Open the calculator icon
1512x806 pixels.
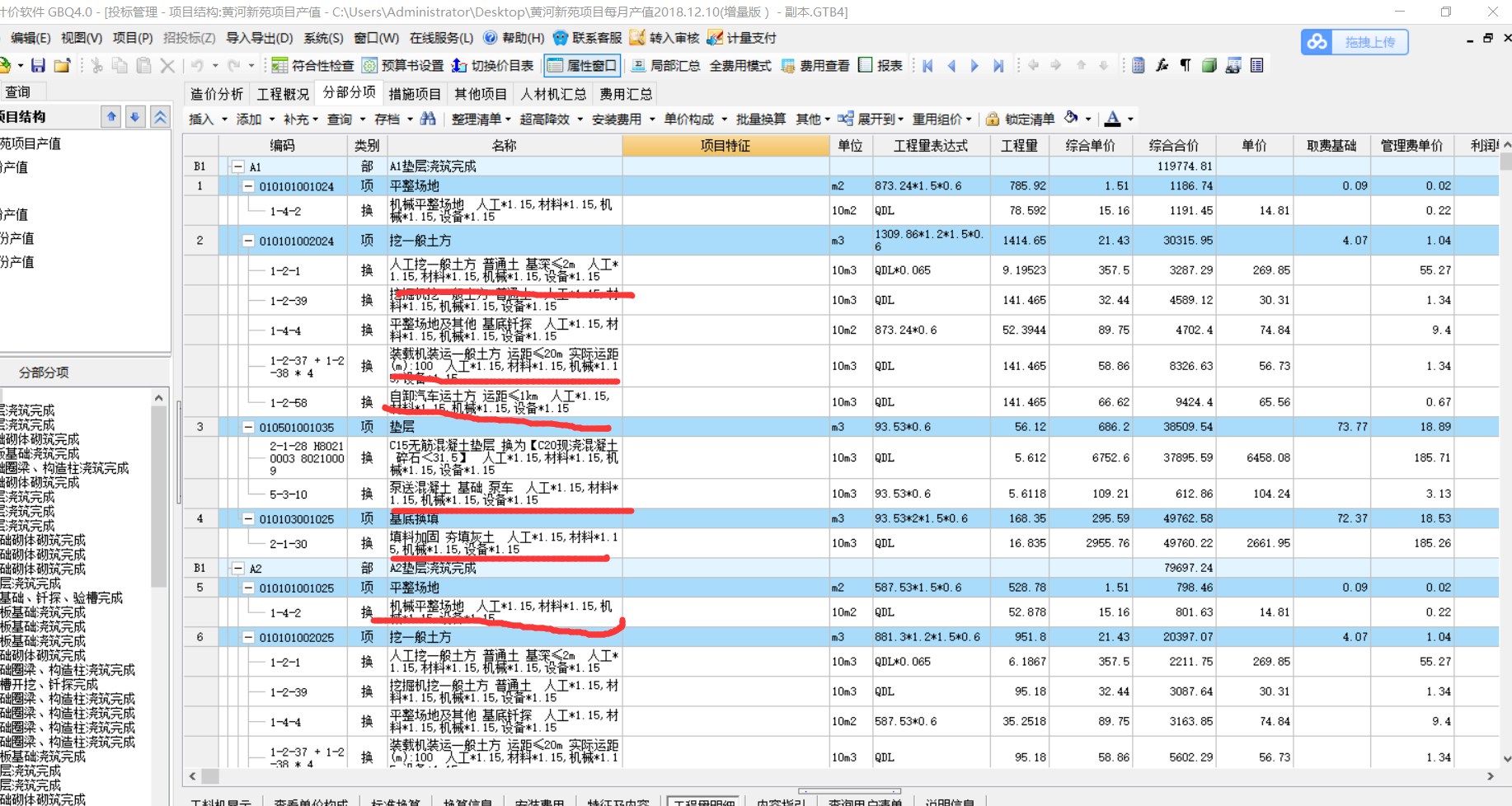tap(1139, 66)
